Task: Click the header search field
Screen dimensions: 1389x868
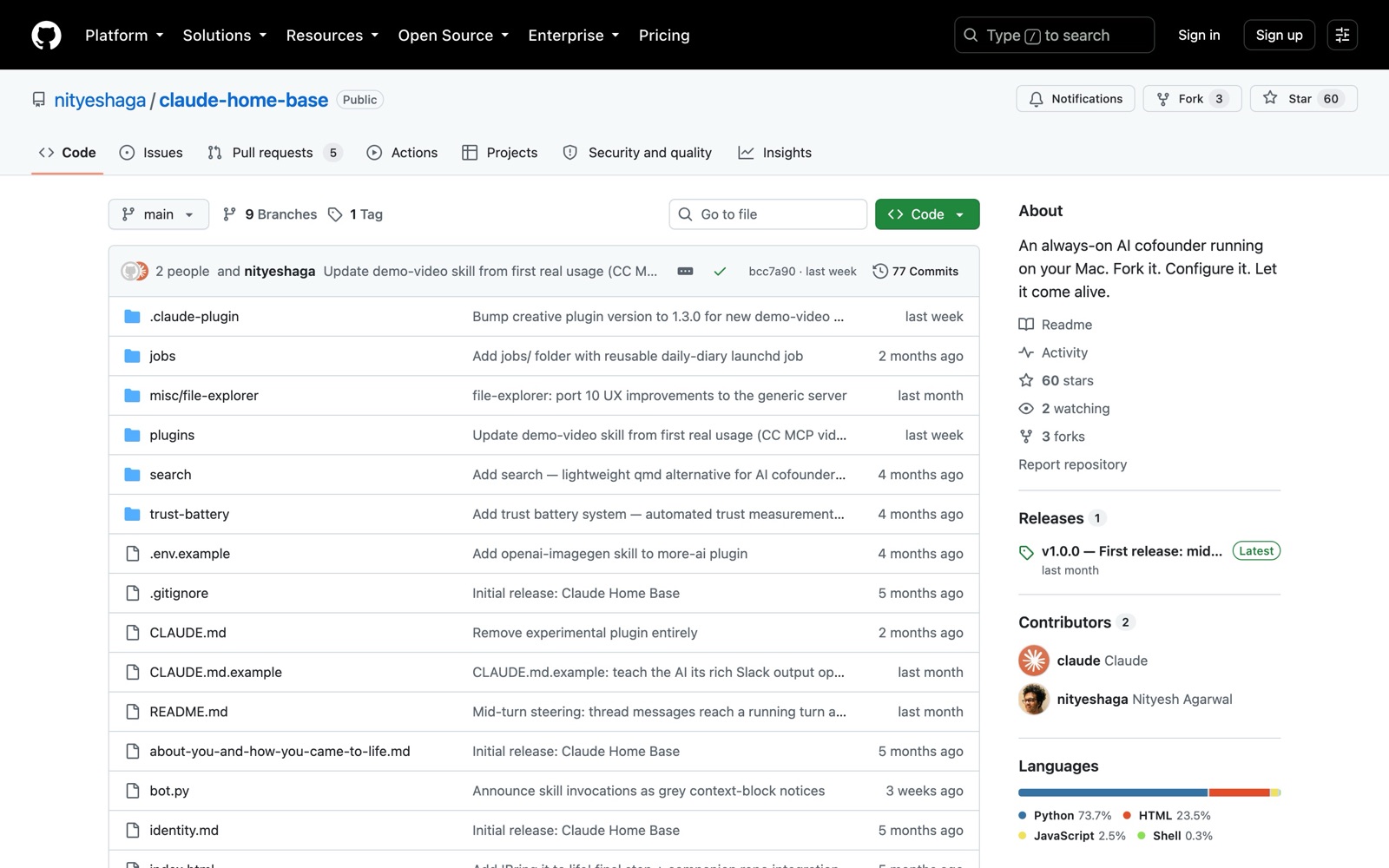Action: tap(1054, 35)
